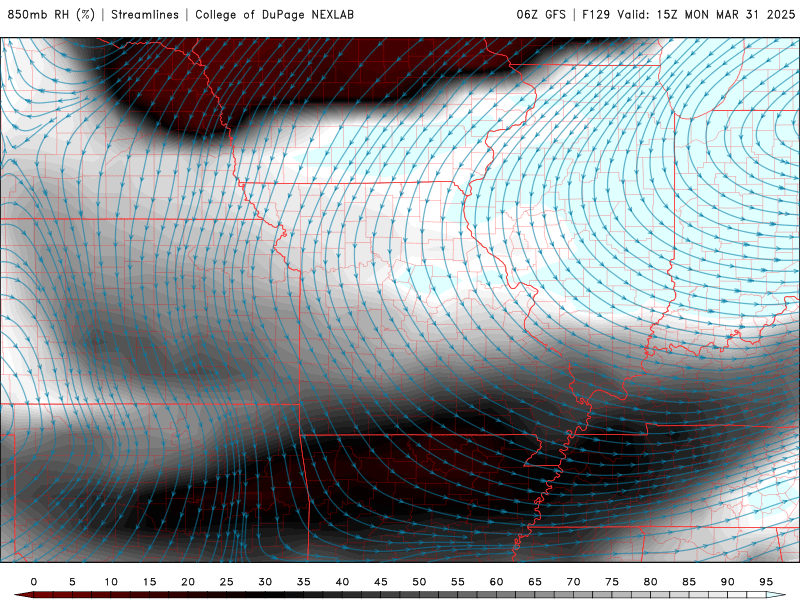Click the colorbar label "55"
This screenshot has width=800, height=600.
pos(458,582)
